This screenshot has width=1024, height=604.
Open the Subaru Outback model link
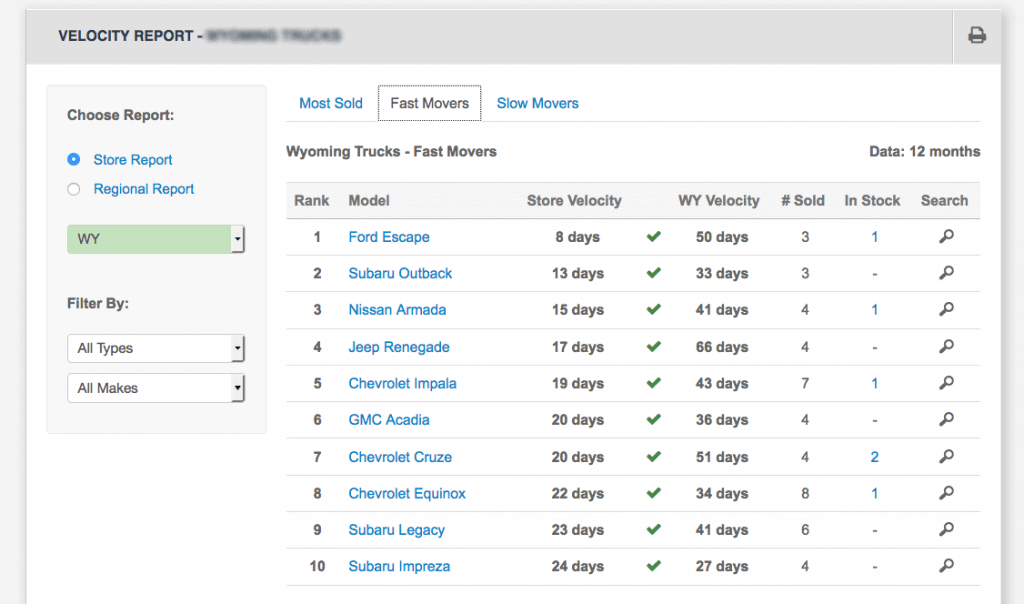(400, 274)
